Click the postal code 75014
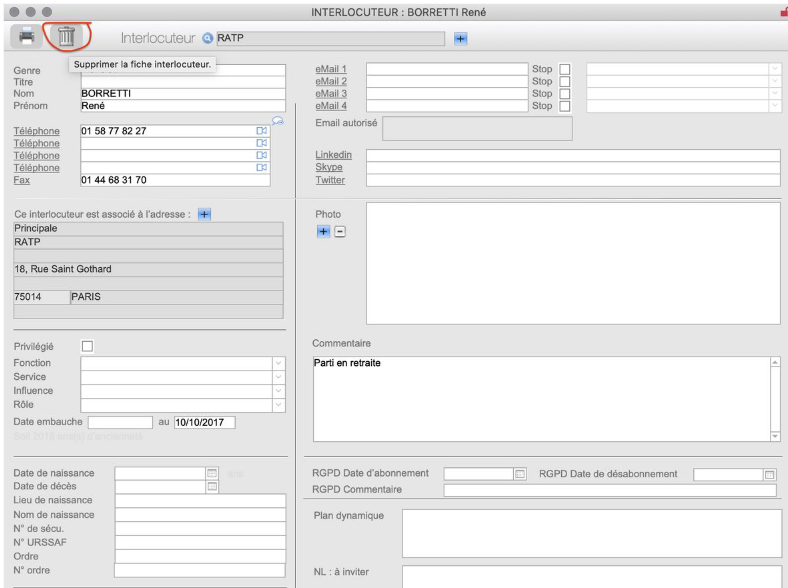 [x=42, y=297]
